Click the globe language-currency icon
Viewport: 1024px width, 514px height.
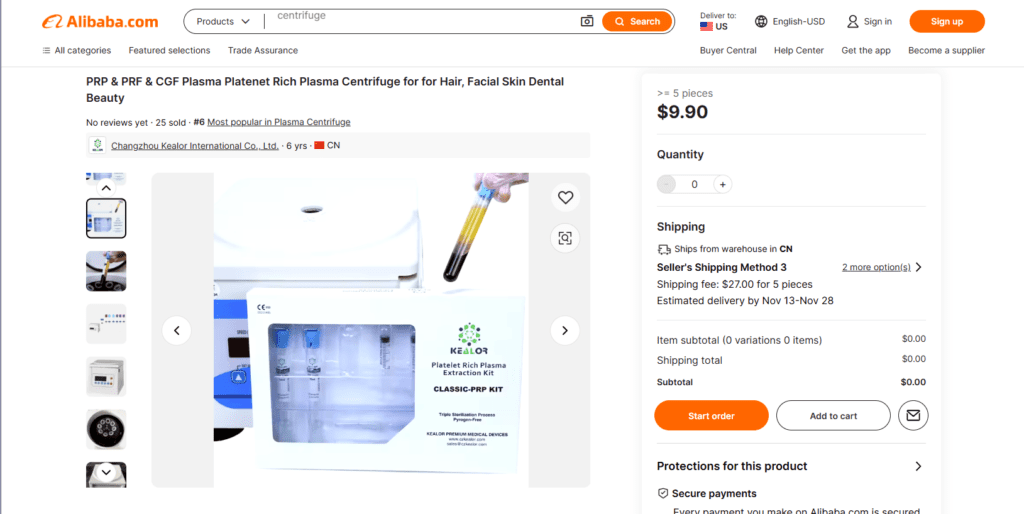pyautogui.click(x=761, y=21)
